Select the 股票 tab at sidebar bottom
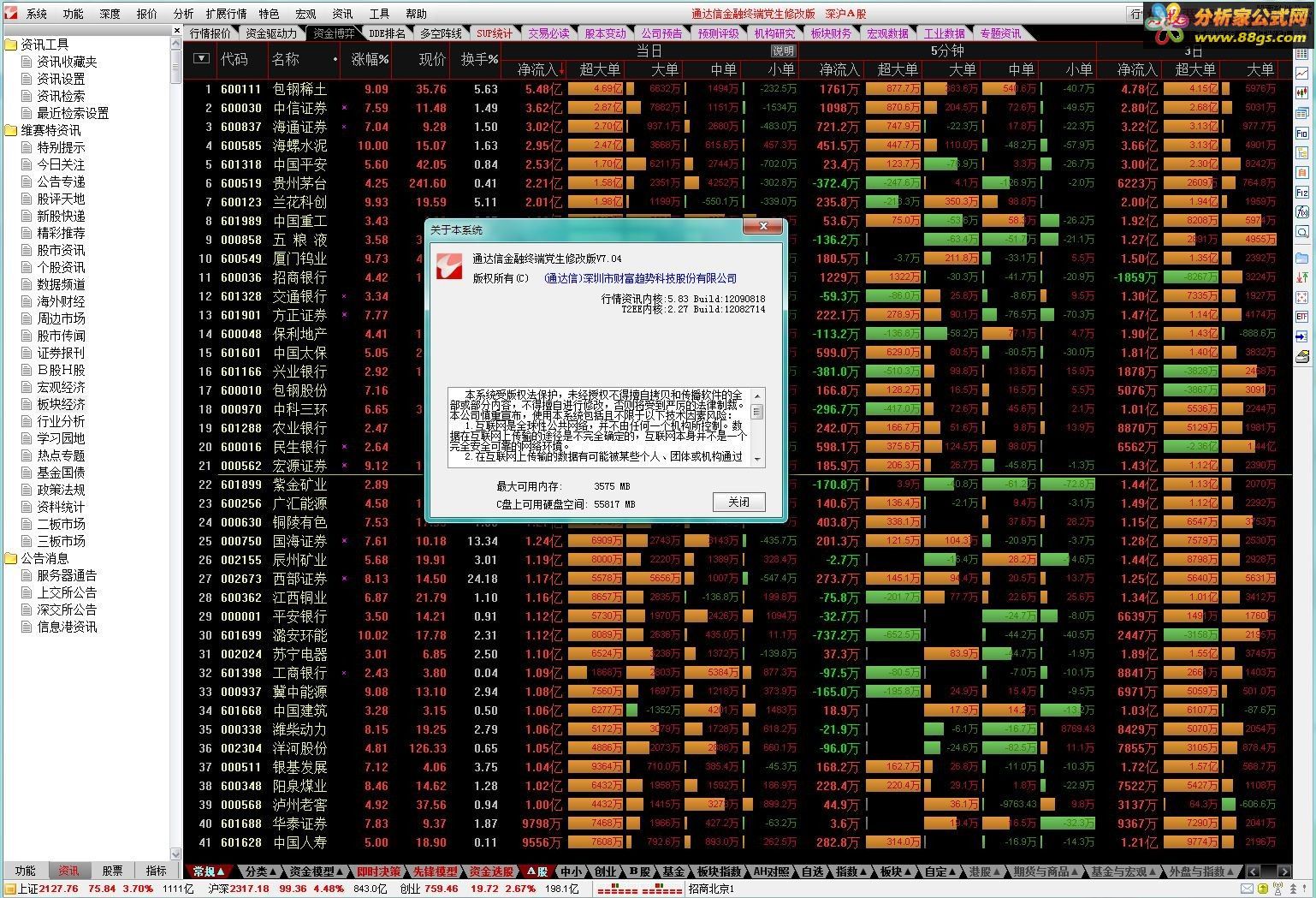This screenshot has height=898, width=1316. [112, 871]
